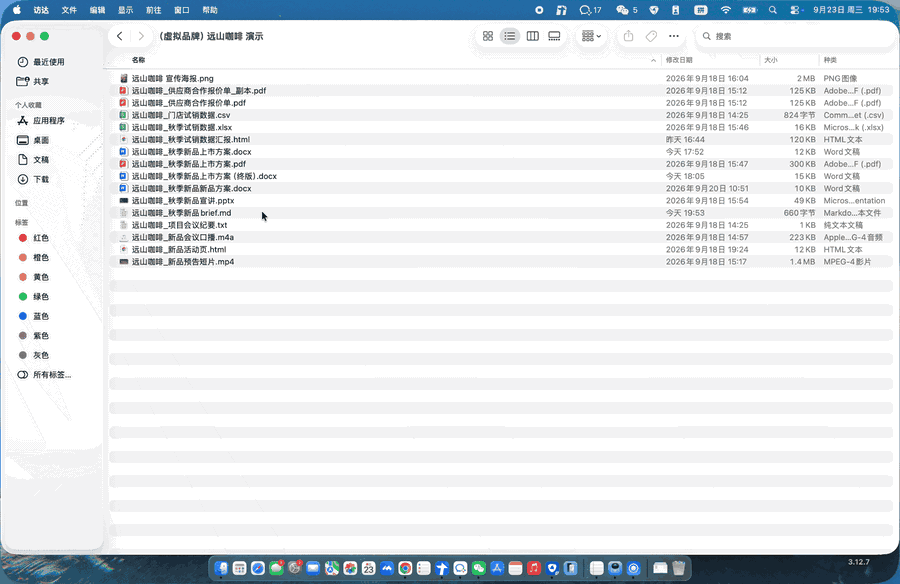Viewport: 900px width, 584px height.
Task: Open 桌面 in the sidebar
Action: tap(33, 140)
